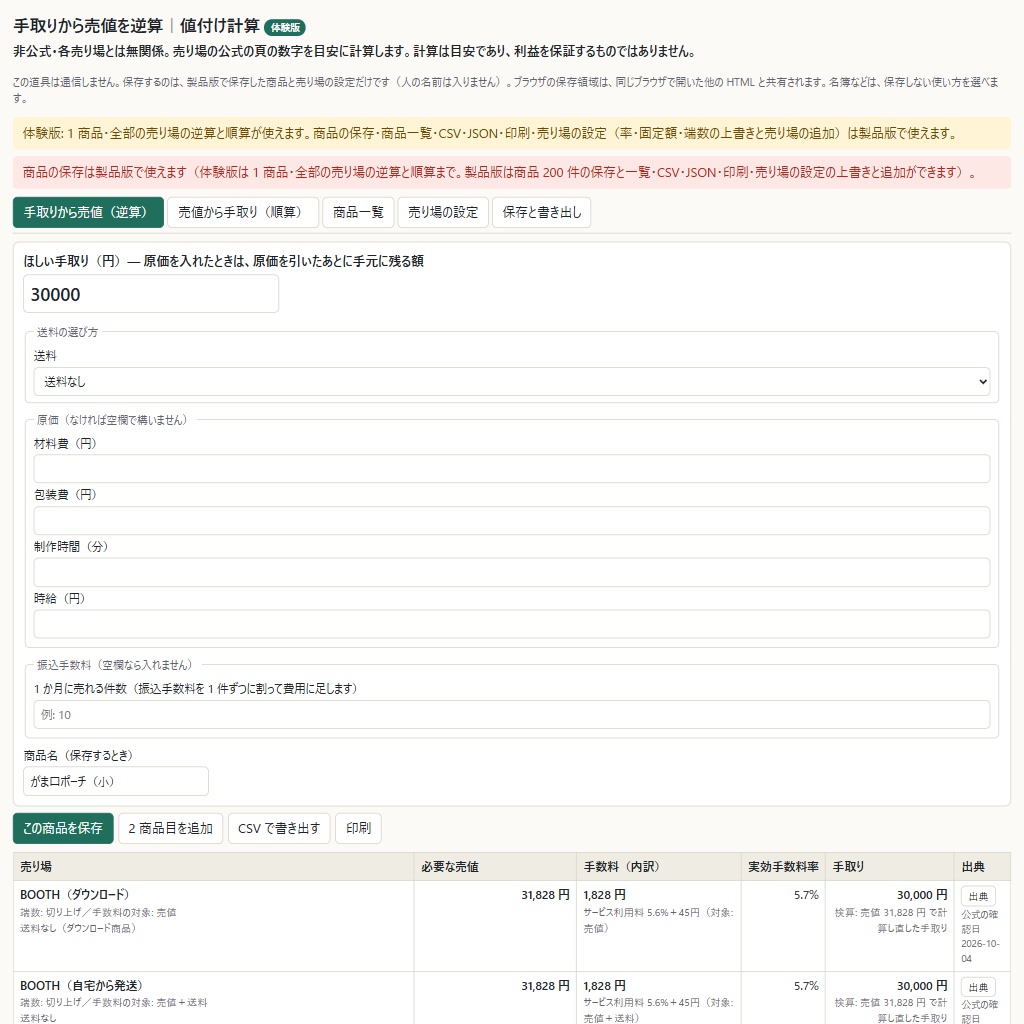Select BOOTH（自宅から発送） row name
This screenshot has width=1024, height=1024.
(82, 985)
